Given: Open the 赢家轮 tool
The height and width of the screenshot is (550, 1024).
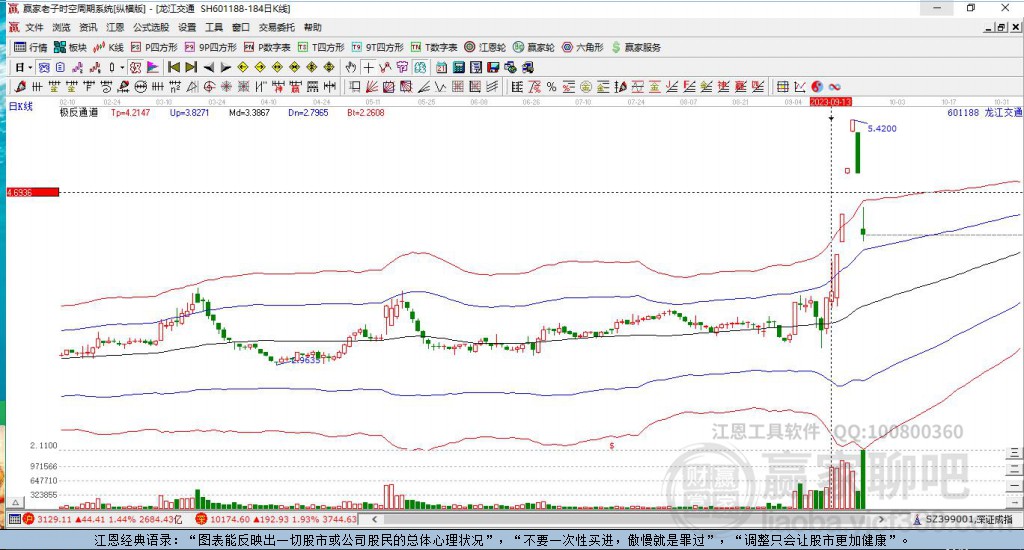Looking at the screenshot, I should pos(534,47).
